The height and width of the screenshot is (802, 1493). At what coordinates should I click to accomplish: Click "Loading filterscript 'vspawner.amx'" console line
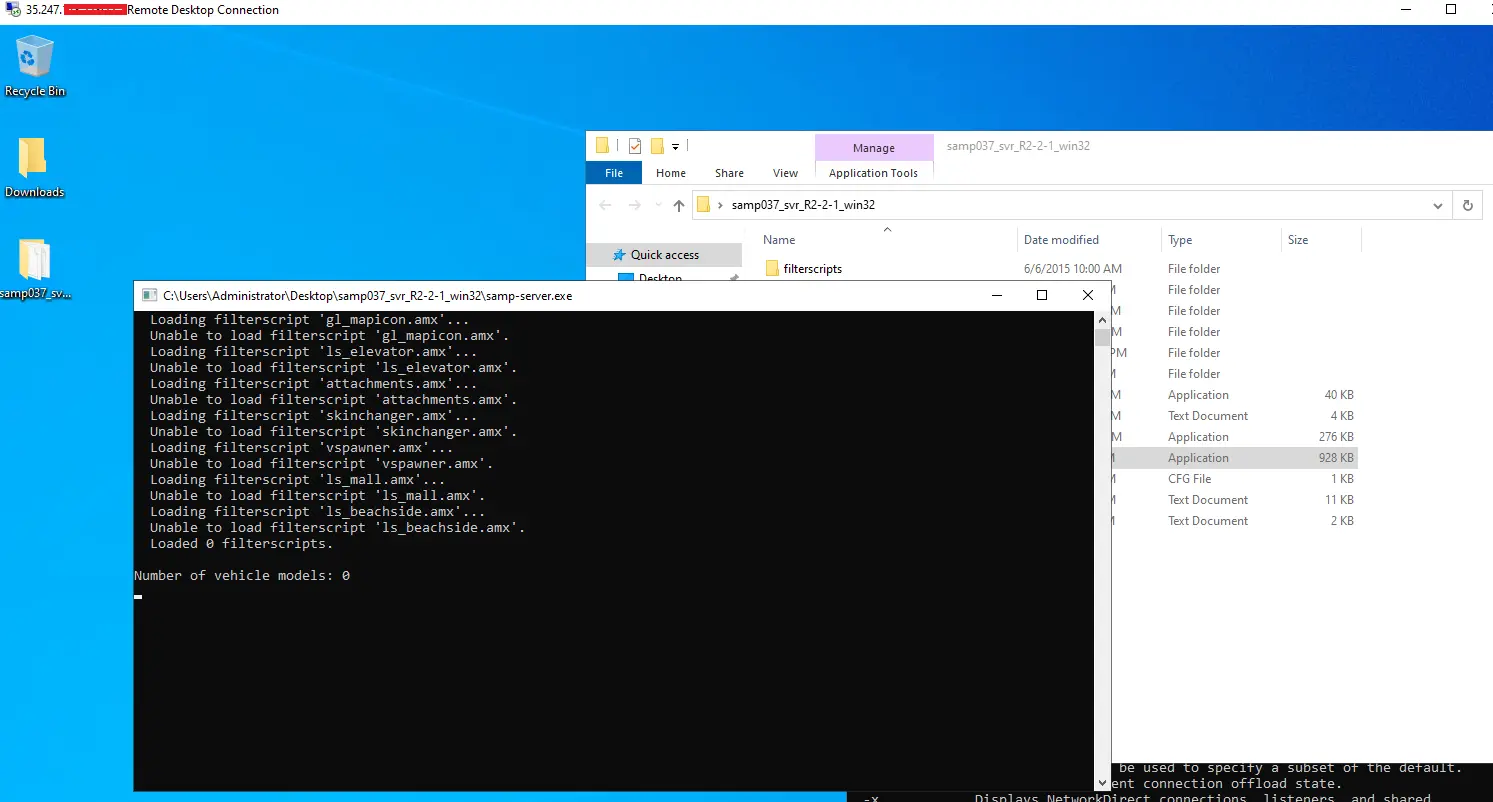[x=302, y=448]
